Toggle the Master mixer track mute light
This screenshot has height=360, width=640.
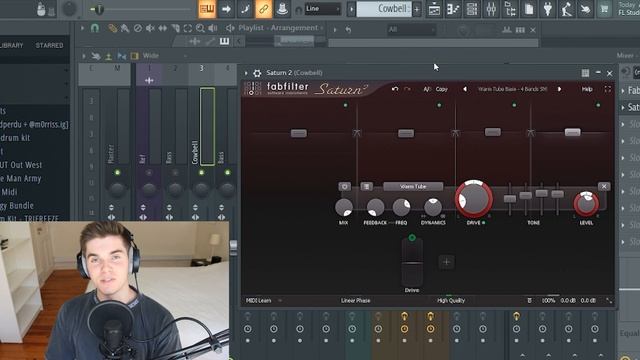(117, 173)
